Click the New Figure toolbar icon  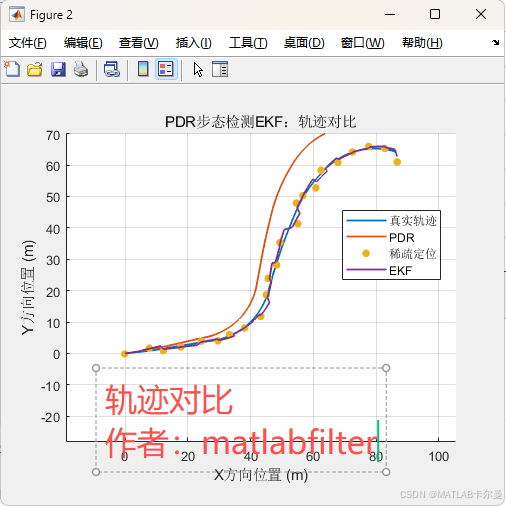tap(12, 69)
